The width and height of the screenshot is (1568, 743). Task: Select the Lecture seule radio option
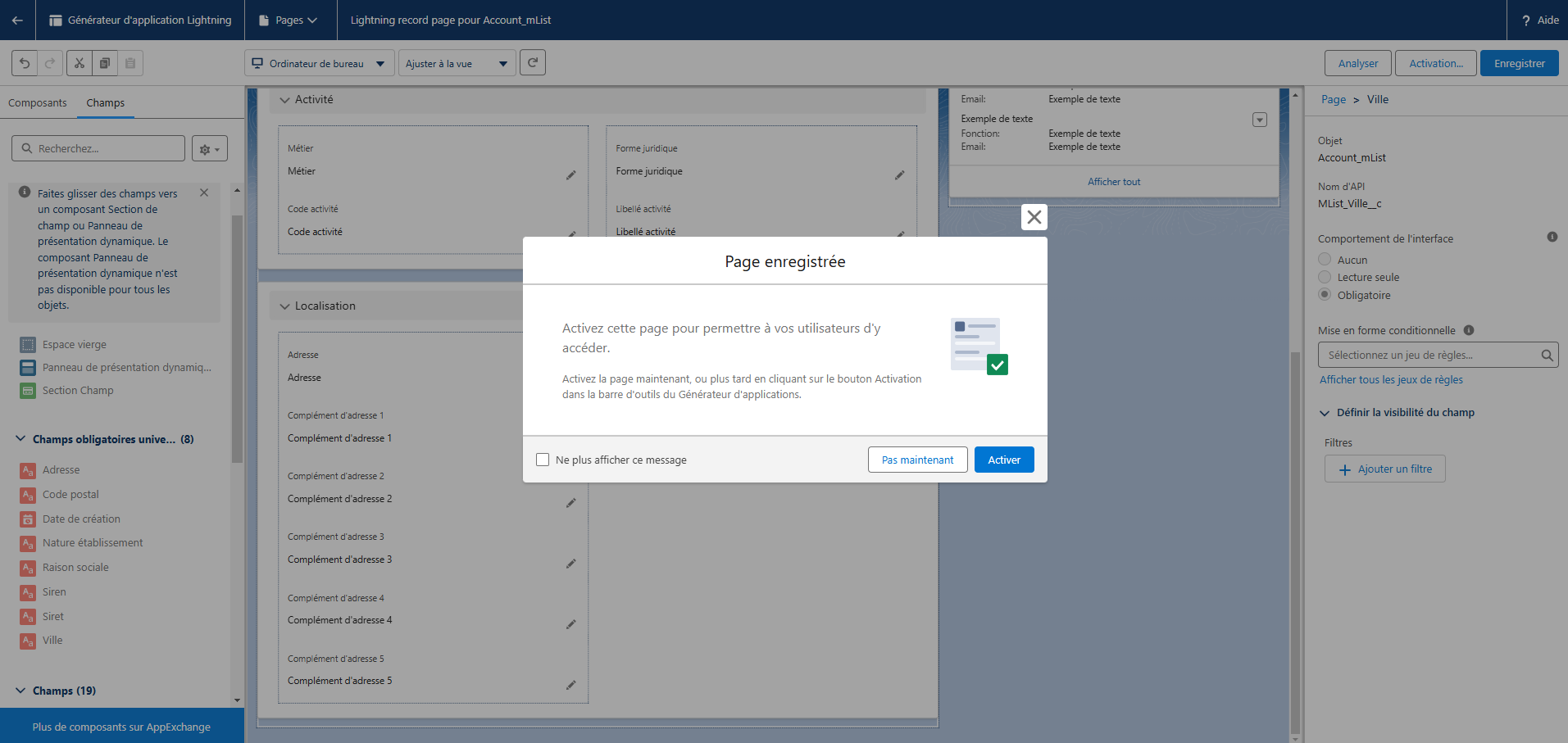click(1325, 277)
